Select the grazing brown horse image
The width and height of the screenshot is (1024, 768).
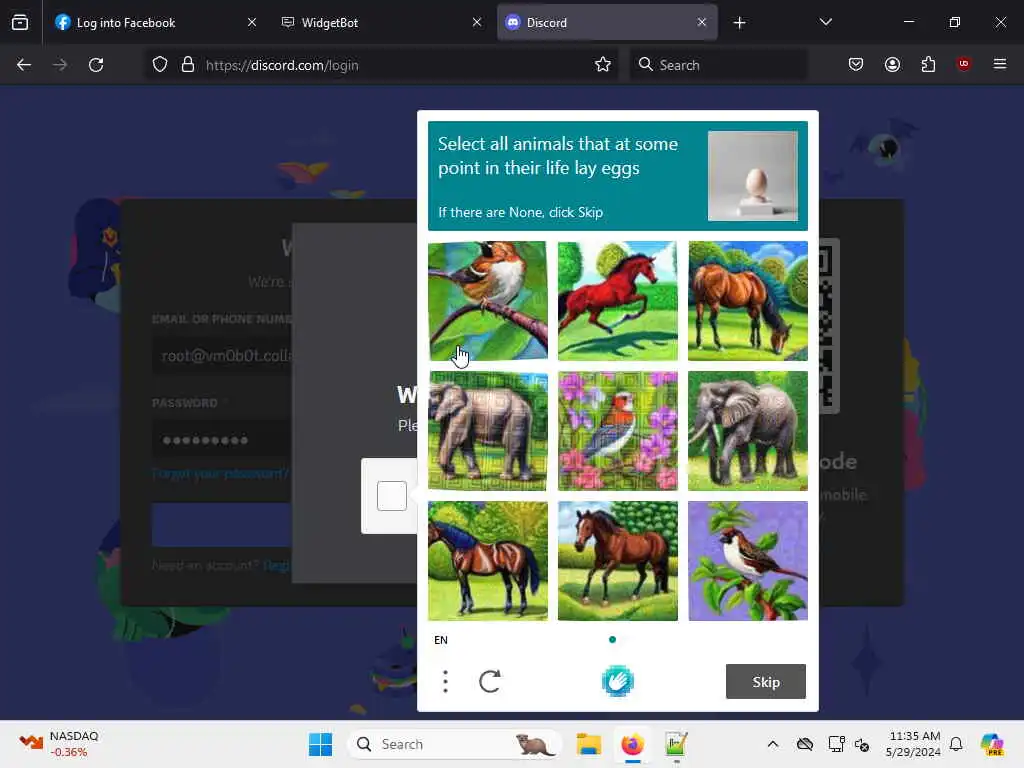click(748, 300)
